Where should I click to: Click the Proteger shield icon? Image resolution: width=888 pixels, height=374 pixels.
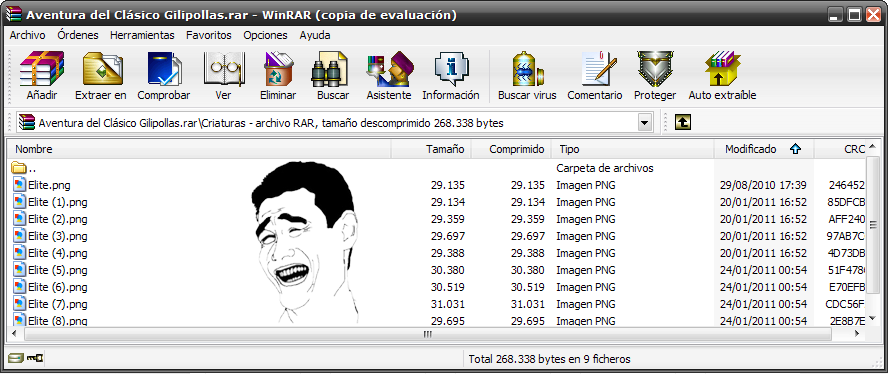tap(655, 69)
